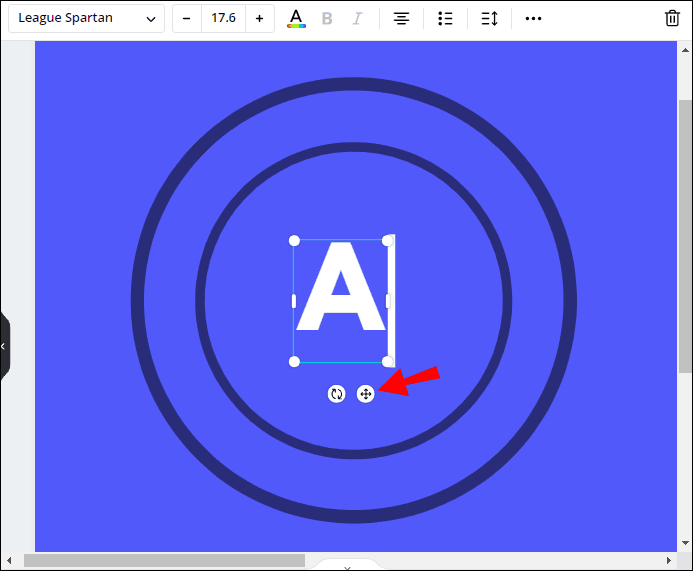Open the League Spartan font dropdown
The image size is (693, 571).
[x=87, y=19]
